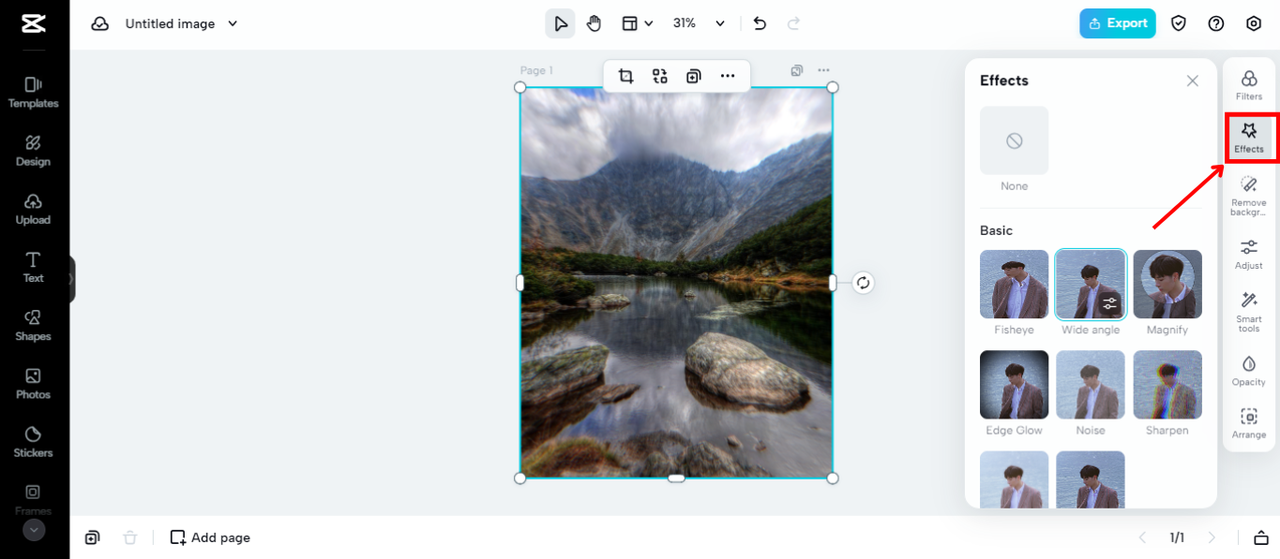Open the Photos sidebar panel
The height and width of the screenshot is (559, 1280).
pos(33,383)
